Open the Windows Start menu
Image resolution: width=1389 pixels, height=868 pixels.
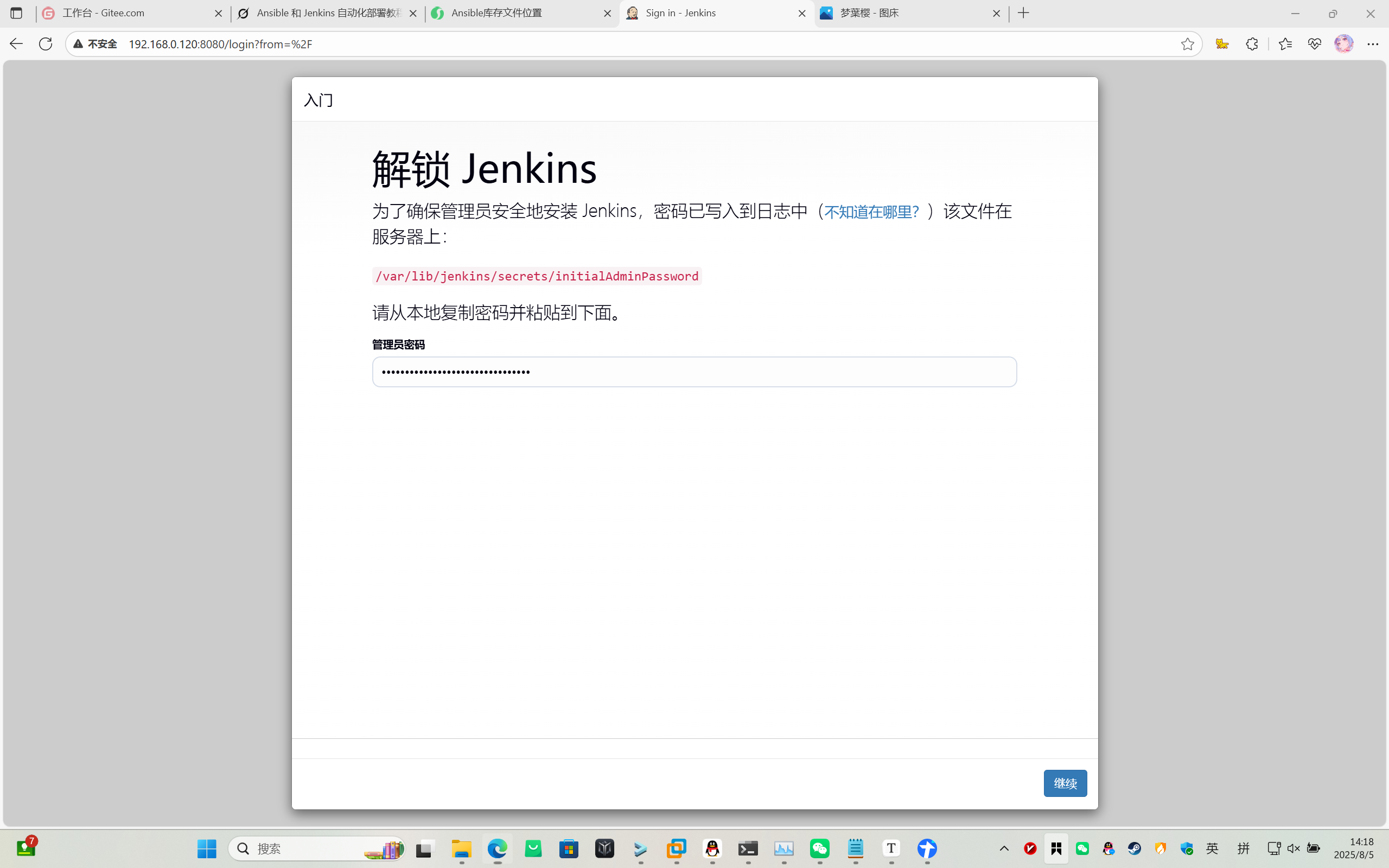[x=207, y=848]
